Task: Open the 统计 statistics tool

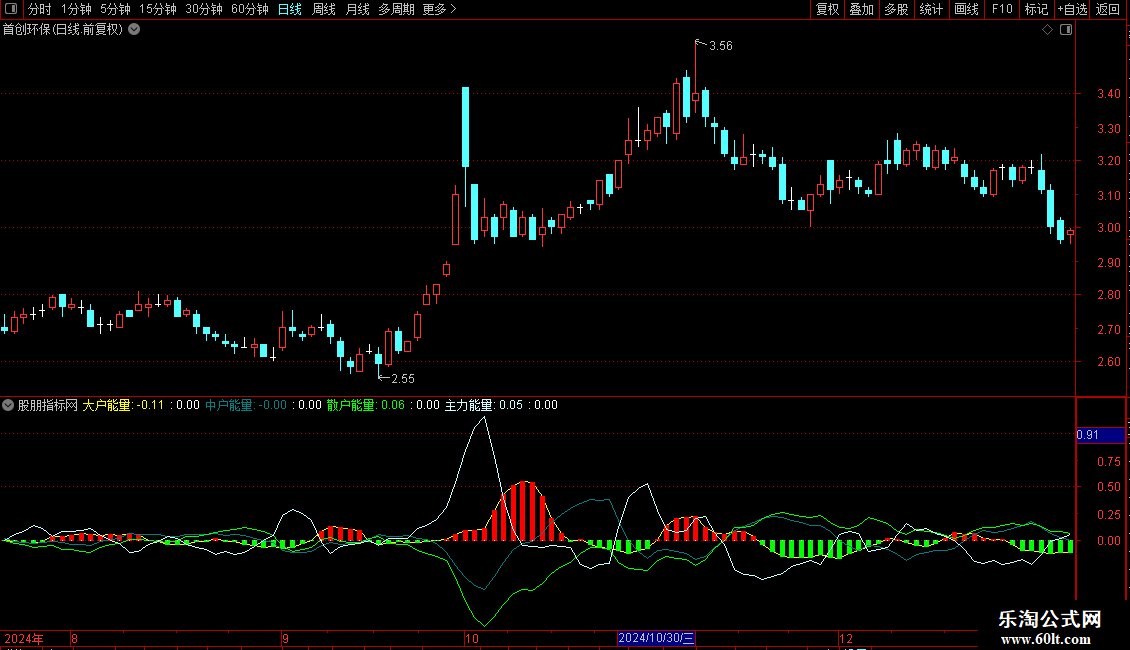Action: click(x=931, y=9)
